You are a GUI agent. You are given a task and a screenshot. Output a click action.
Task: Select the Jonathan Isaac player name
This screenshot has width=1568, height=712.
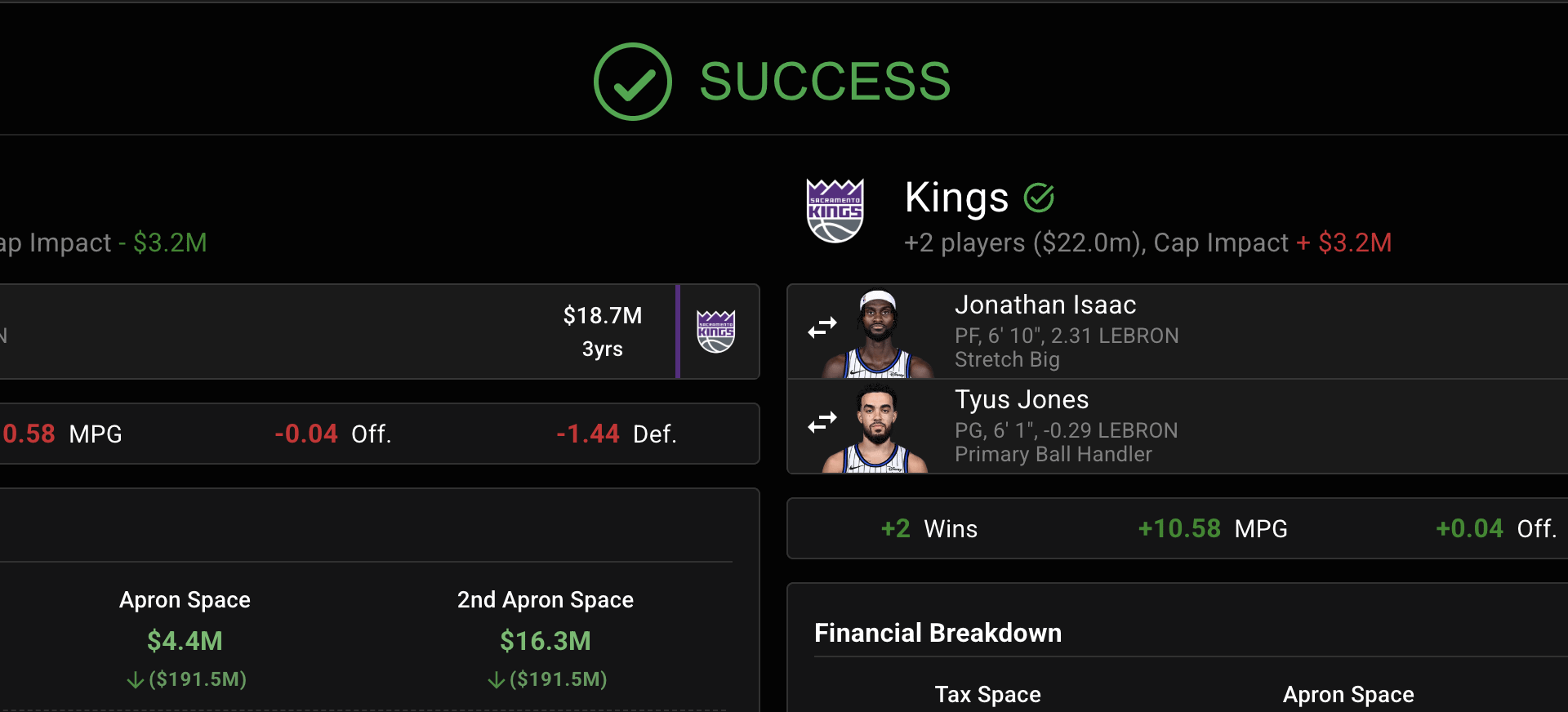point(1046,305)
